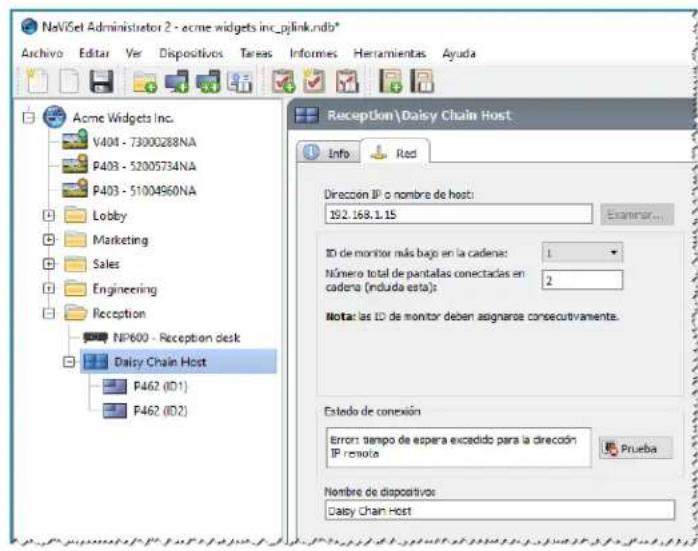
Task: Open the Editar menu
Action: click(94, 53)
